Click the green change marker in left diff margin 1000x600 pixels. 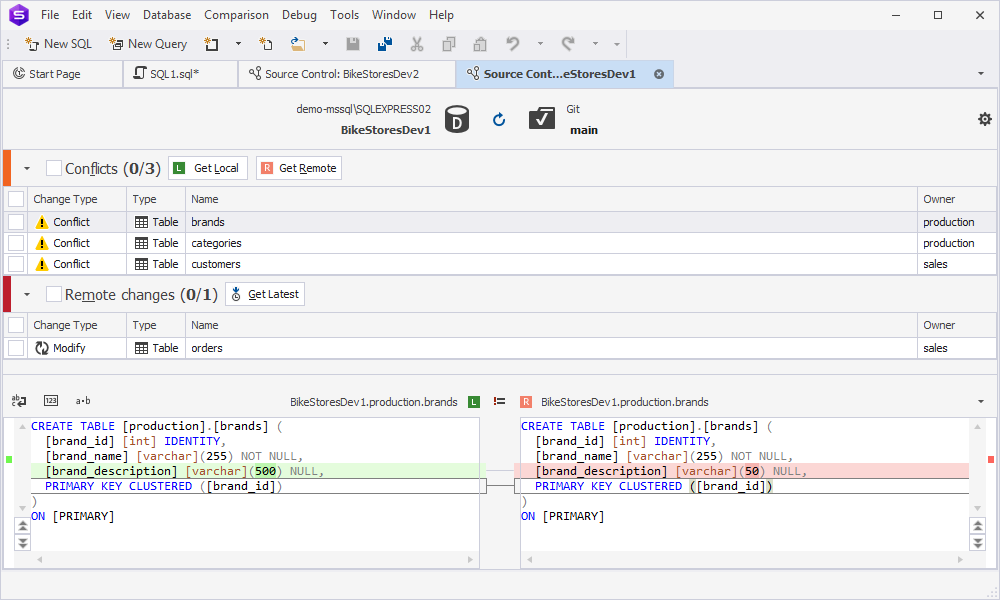coord(9,459)
